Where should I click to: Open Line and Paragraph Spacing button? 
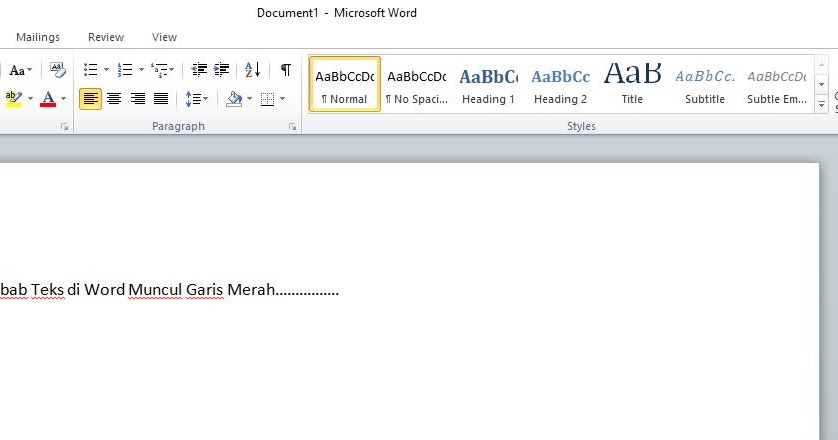(x=196, y=99)
